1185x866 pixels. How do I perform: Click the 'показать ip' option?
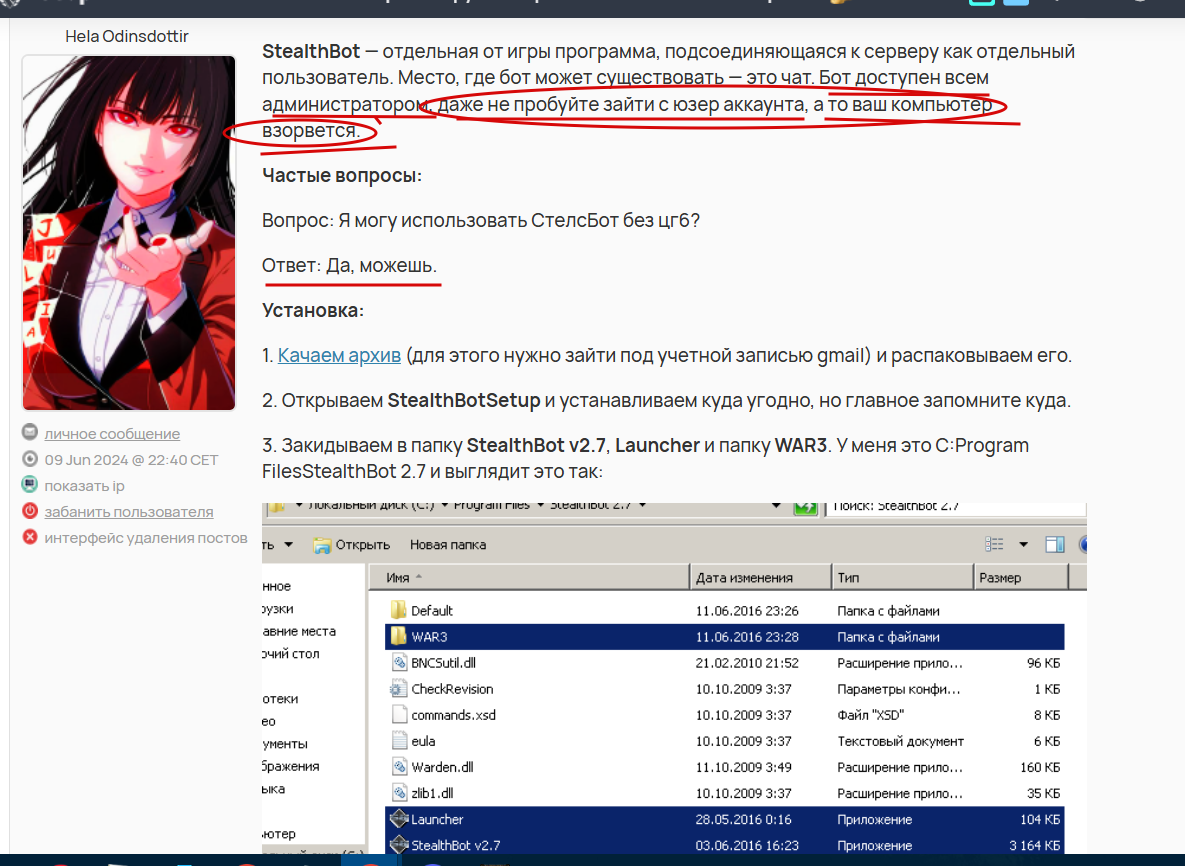[85, 486]
